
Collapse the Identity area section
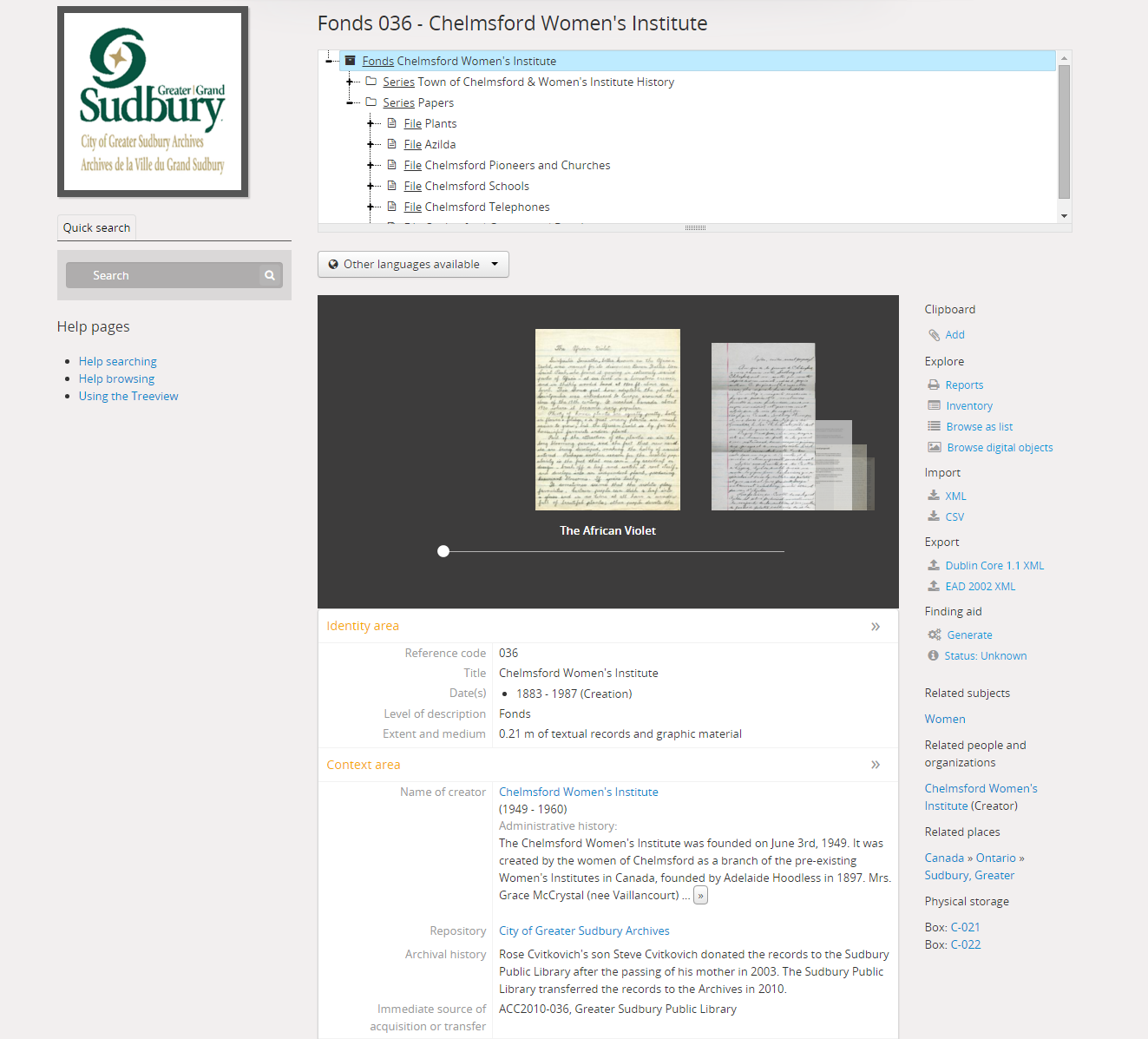(876, 626)
